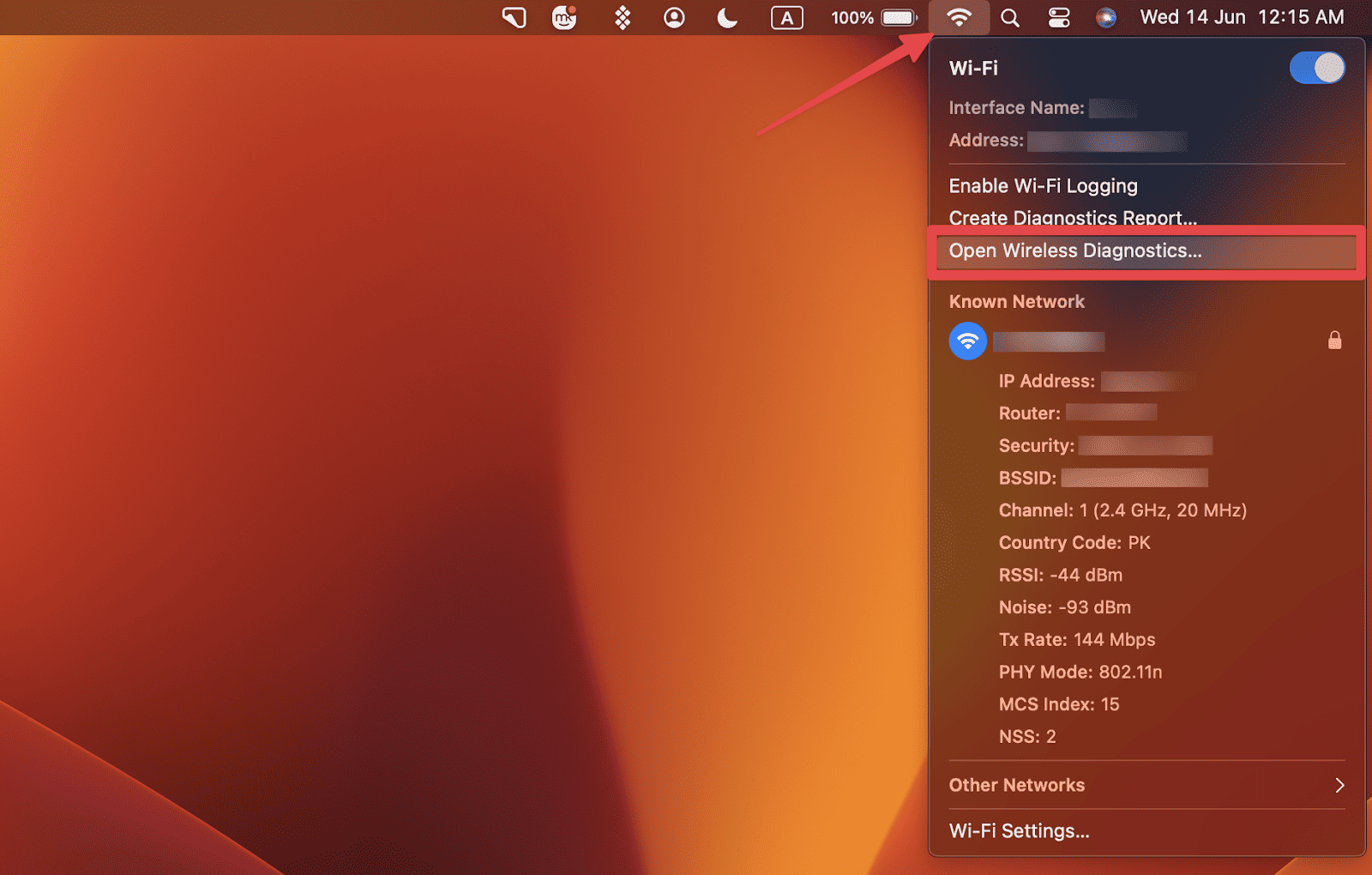The height and width of the screenshot is (875, 1372).
Task: Select Open Wireless Diagnostics…
Action: tap(1075, 251)
